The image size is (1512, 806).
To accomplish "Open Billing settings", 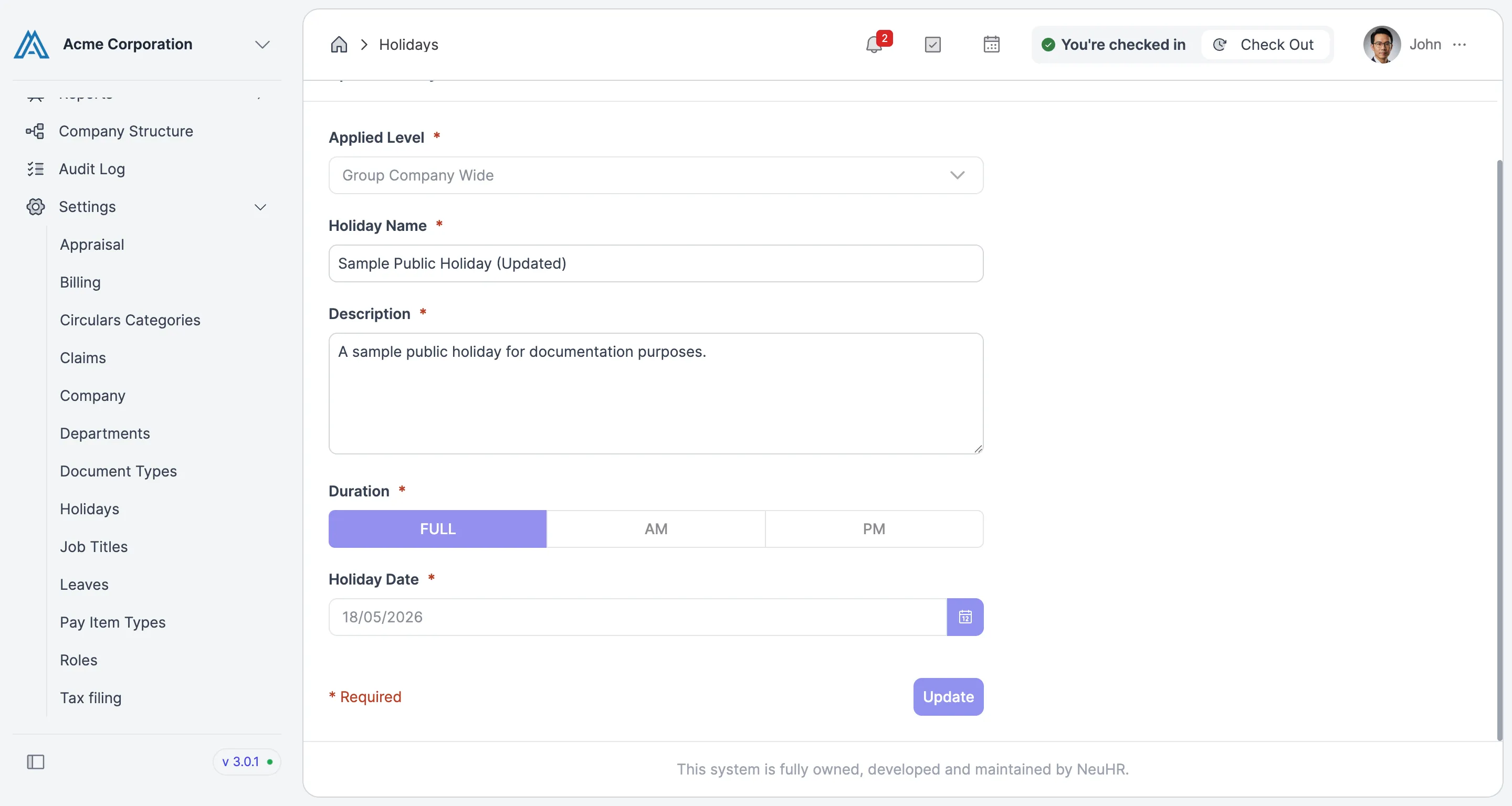I will tap(80, 282).
